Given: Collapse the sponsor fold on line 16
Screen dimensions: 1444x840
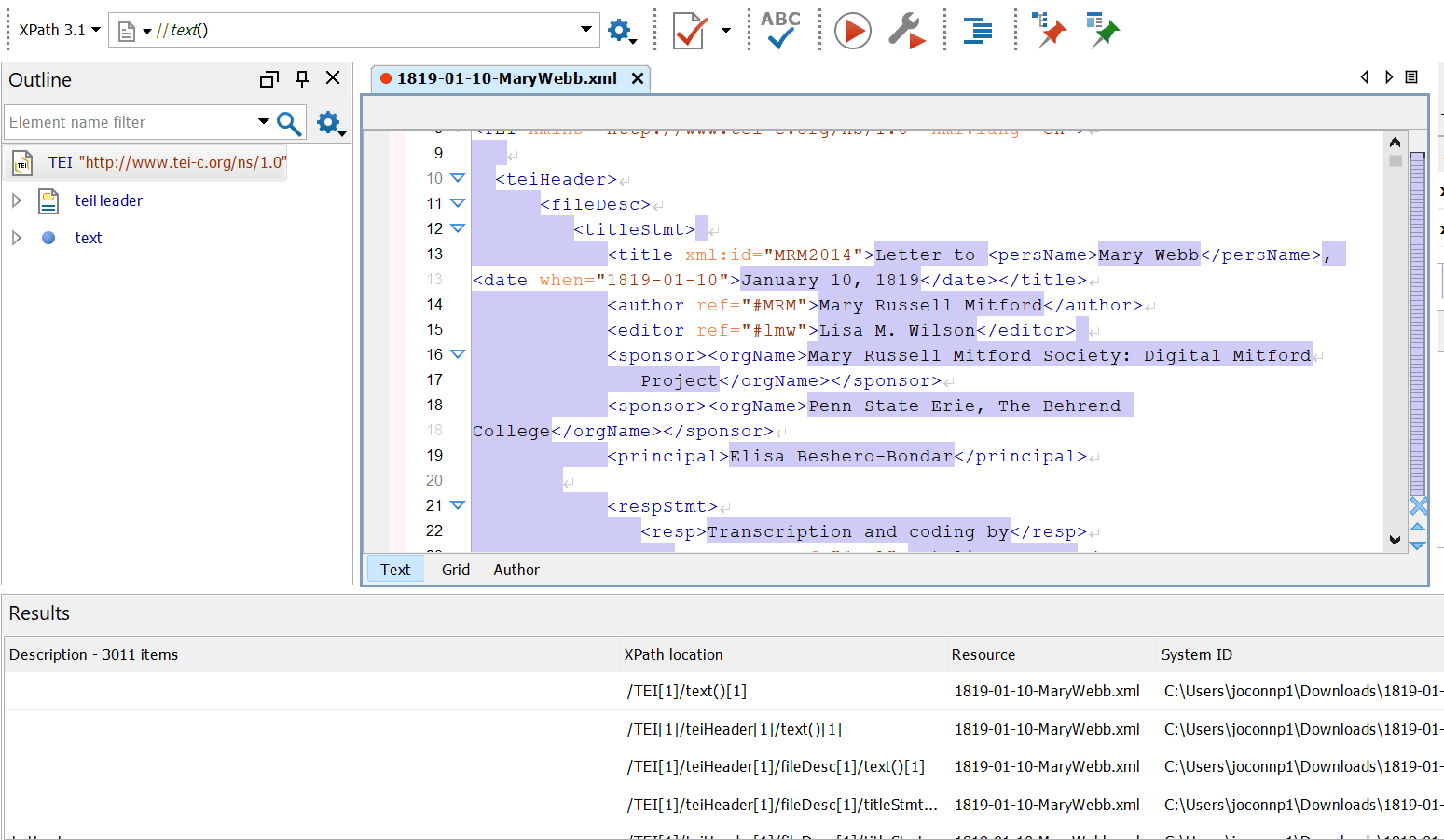Looking at the screenshot, I should pyautogui.click(x=458, y=354).
